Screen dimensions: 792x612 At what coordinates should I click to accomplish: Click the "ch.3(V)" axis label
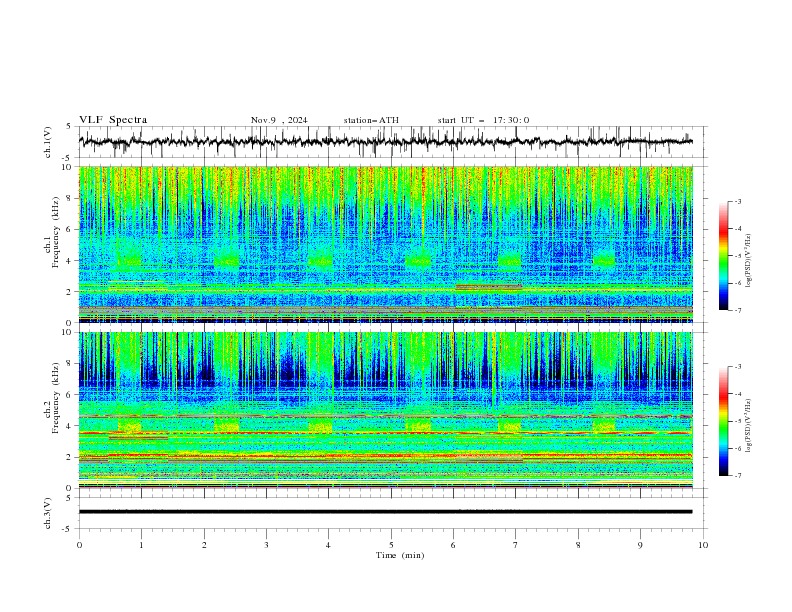click(48, 513)
